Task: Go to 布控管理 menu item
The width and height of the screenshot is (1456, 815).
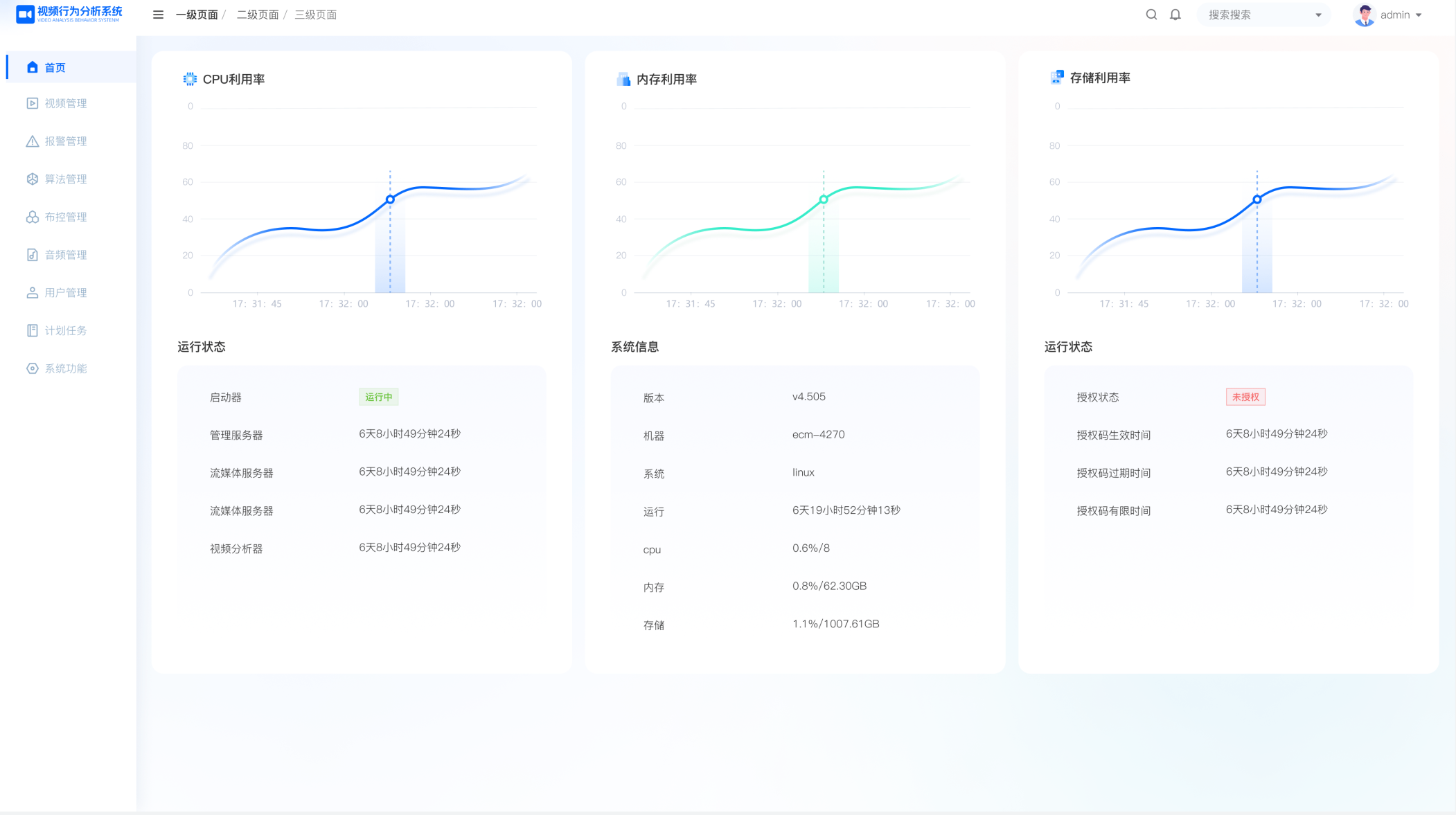Action: pyautogui.click(x=66, y=217)
